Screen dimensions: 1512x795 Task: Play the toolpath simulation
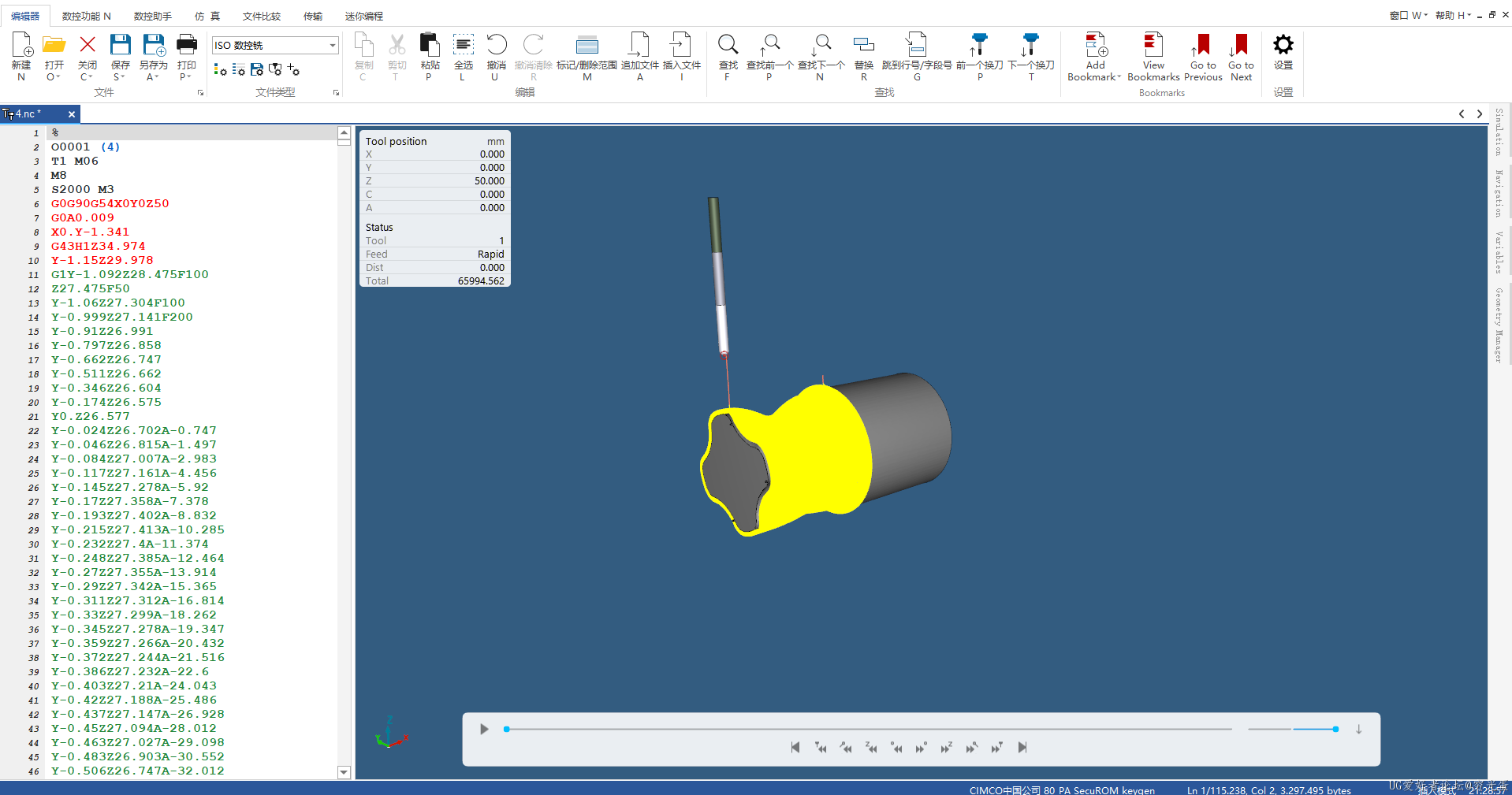pyautogui.click(x=484, y=729)
